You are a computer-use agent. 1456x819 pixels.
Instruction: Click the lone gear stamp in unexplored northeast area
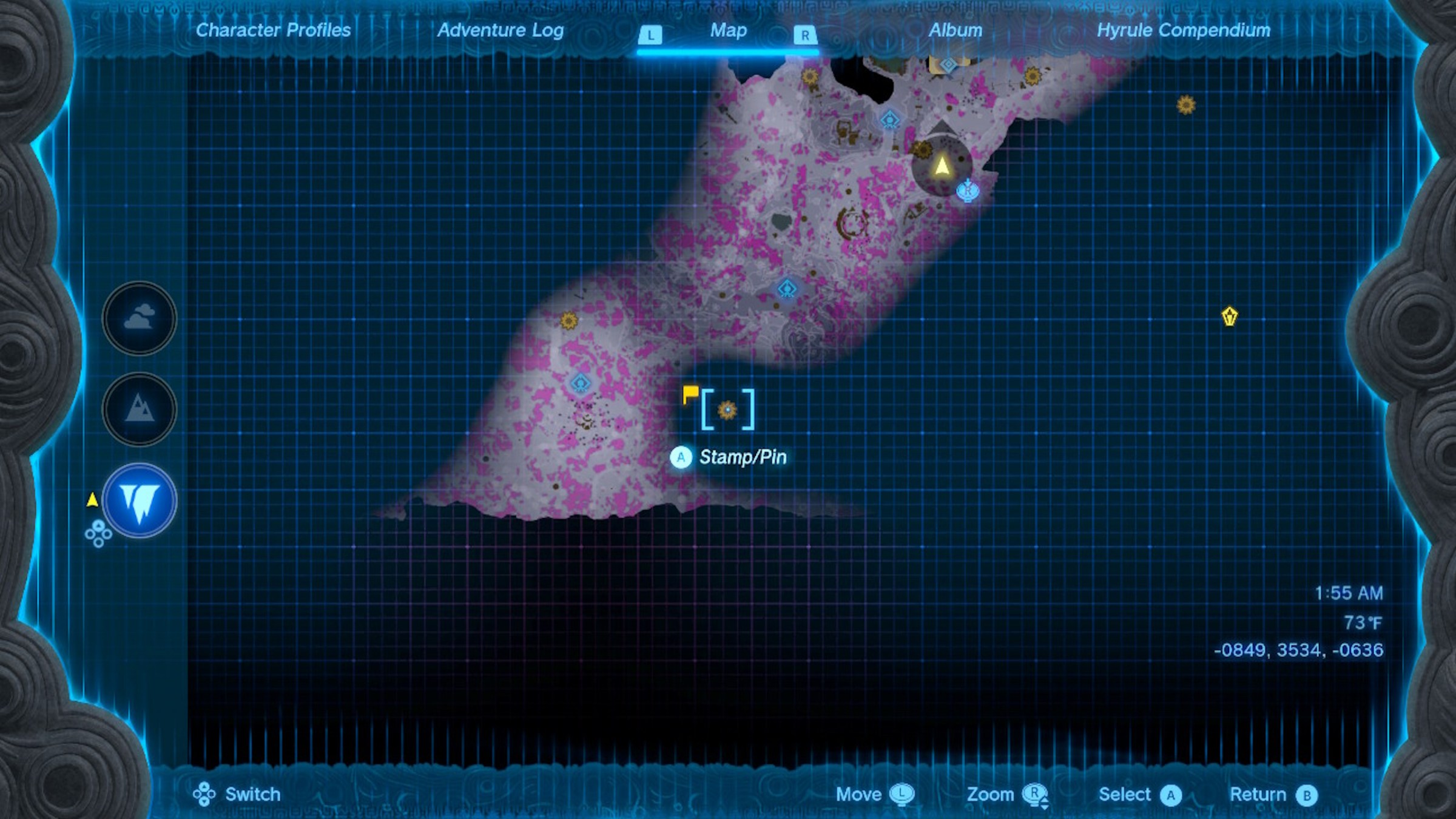point(1186,105)
